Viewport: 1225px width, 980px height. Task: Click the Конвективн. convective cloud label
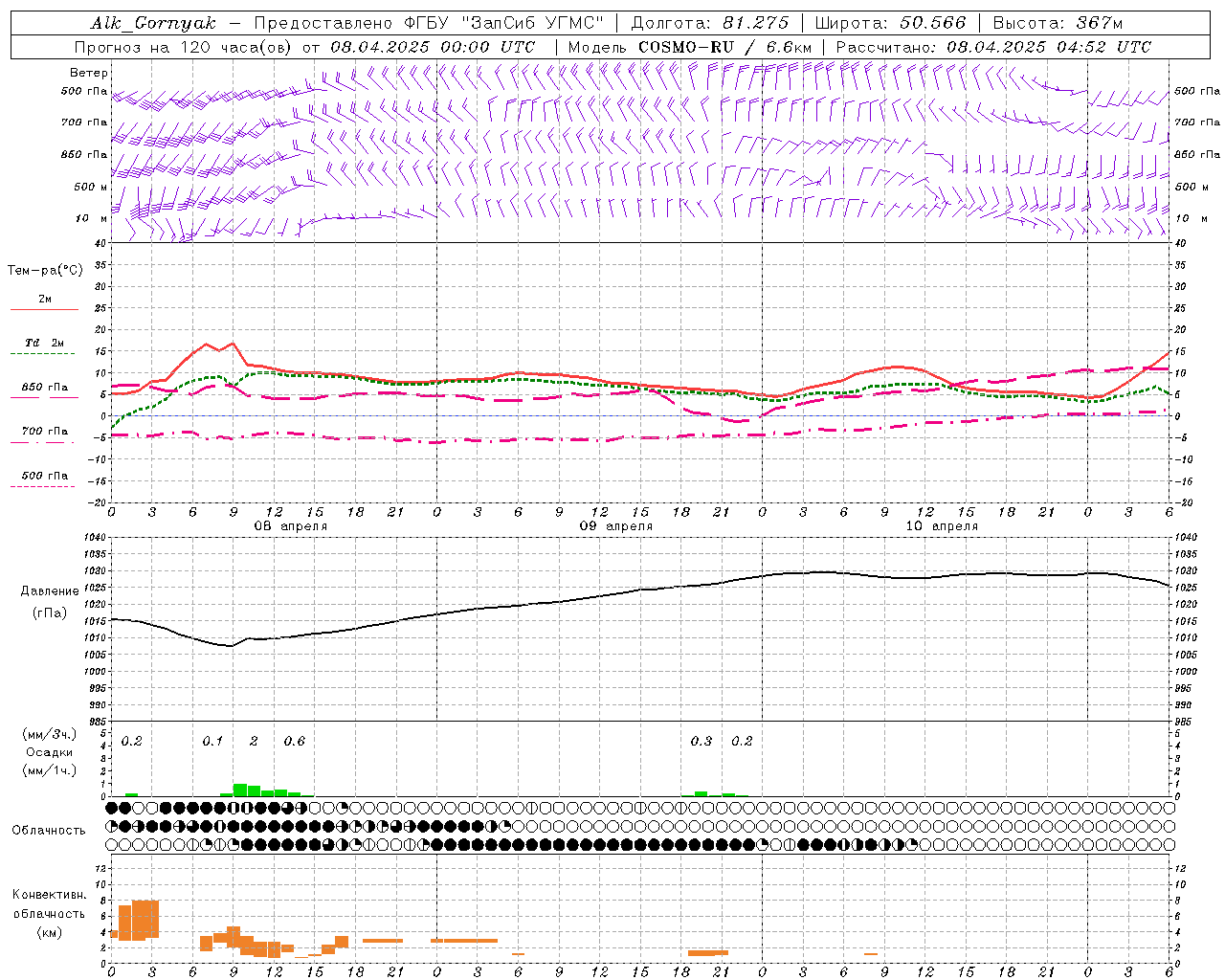point(49,895)
